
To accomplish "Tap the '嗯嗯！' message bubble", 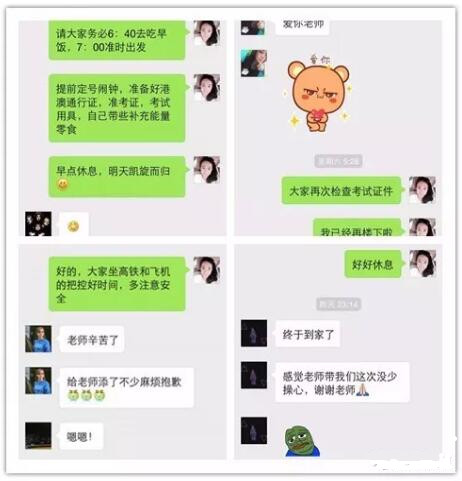I will 81,436.
